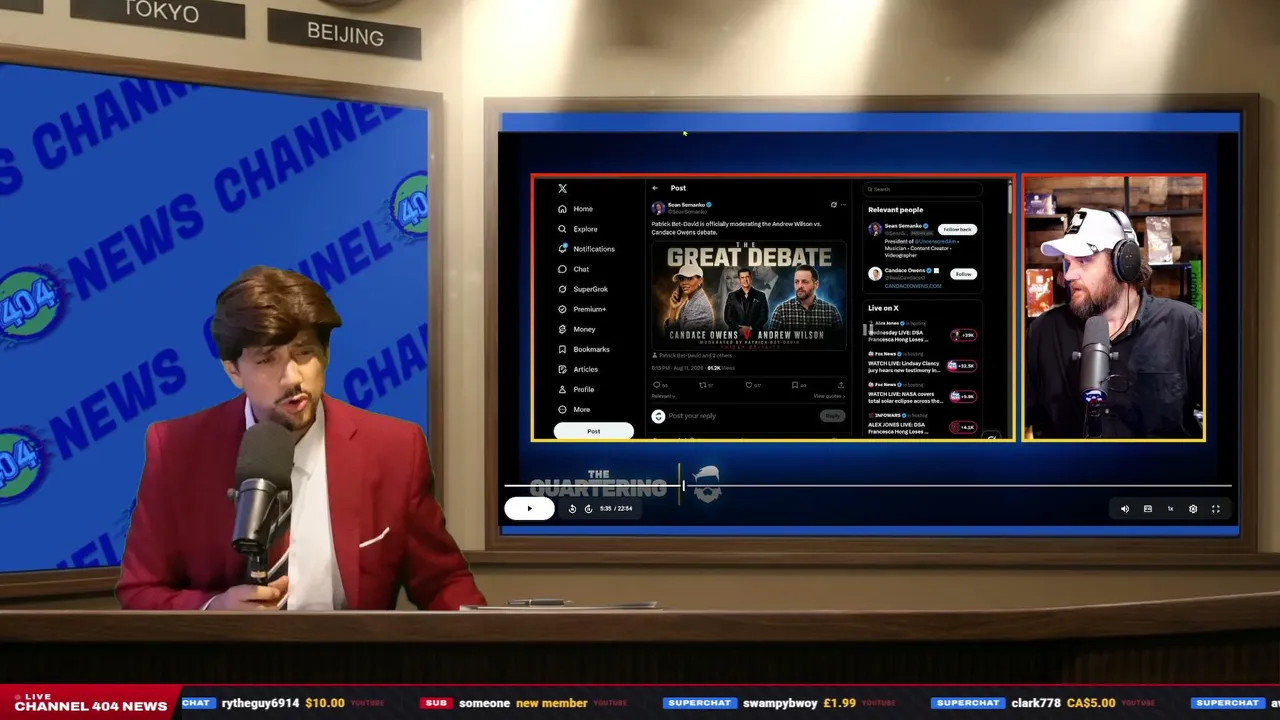Open the CANDACEOWENS.COM link
The image size is (1280, 720).
[912, 286]
